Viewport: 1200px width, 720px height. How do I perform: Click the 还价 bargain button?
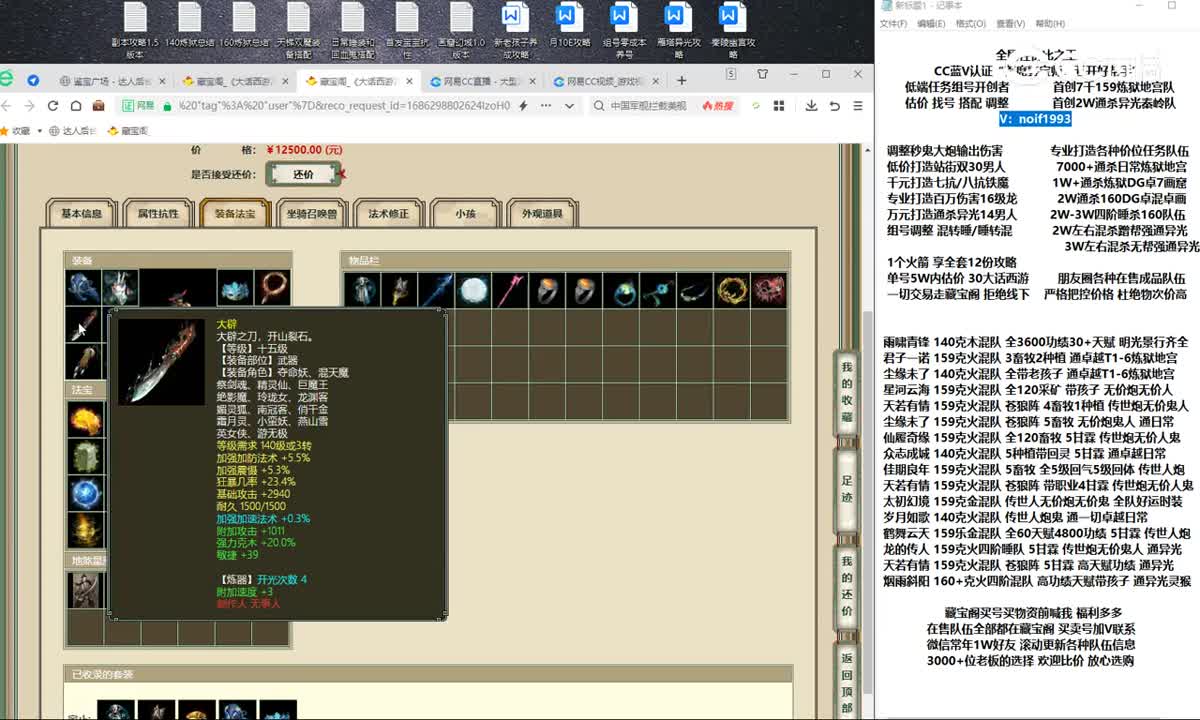pyautogui.click(x=303, y=174)
